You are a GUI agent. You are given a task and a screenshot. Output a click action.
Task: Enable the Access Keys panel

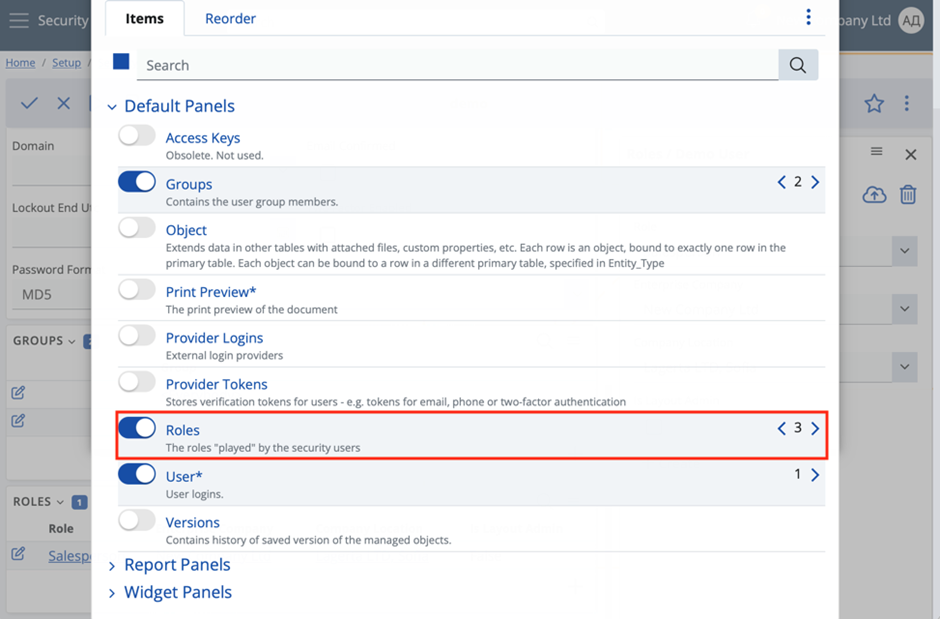[x=137, y=135]
